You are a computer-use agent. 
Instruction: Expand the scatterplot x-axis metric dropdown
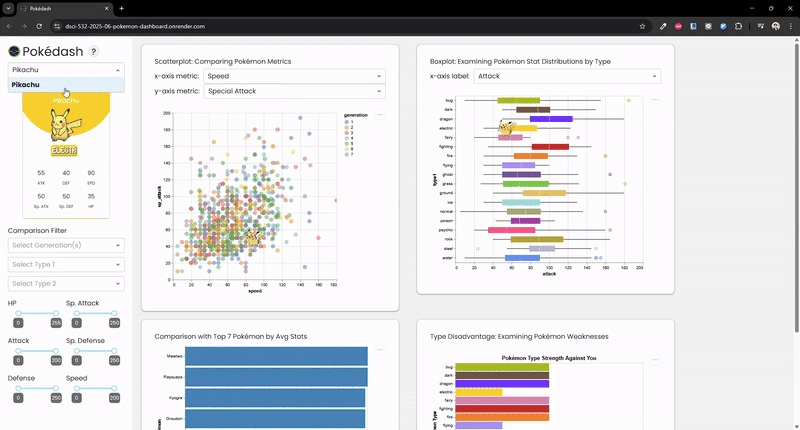[294, 76]
